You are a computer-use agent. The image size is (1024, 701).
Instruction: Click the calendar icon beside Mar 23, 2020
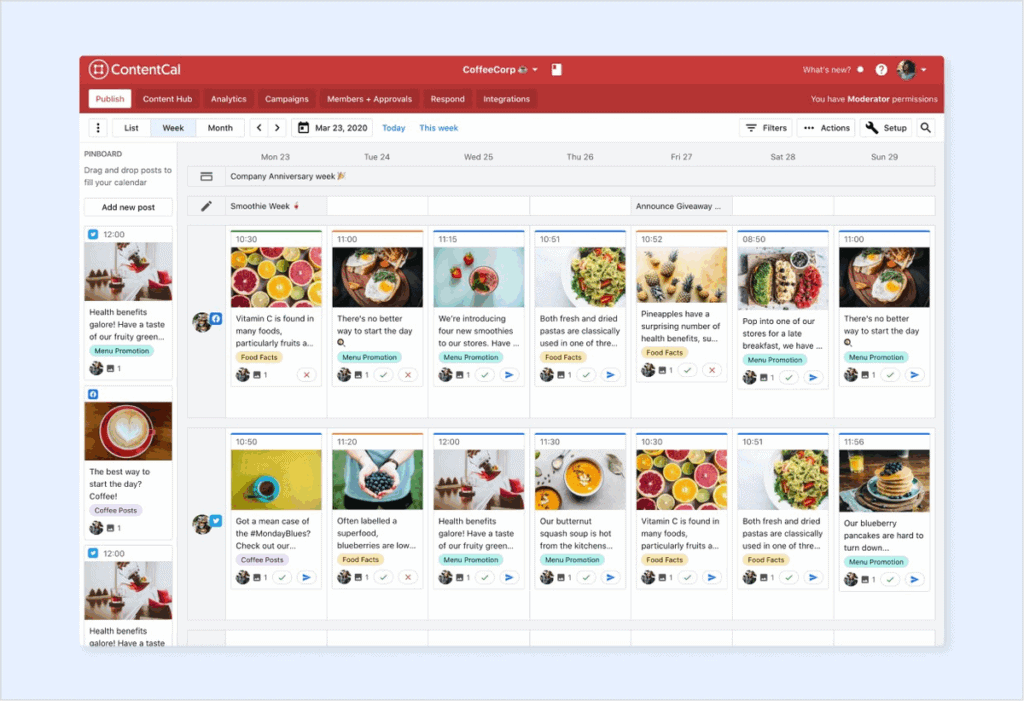[302, 128]
